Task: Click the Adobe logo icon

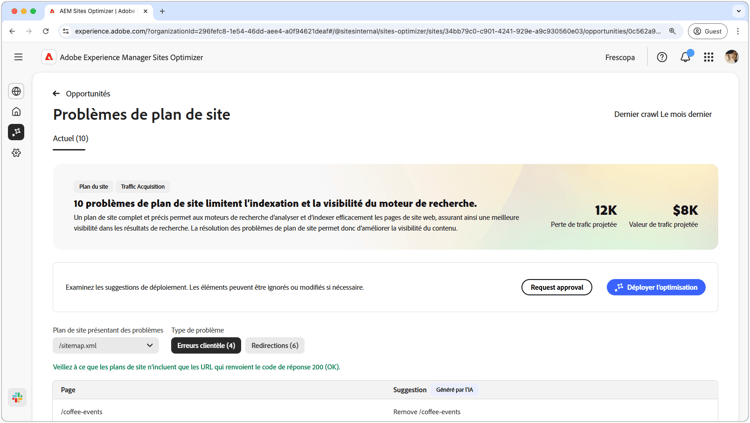Action: pos(49,57)
